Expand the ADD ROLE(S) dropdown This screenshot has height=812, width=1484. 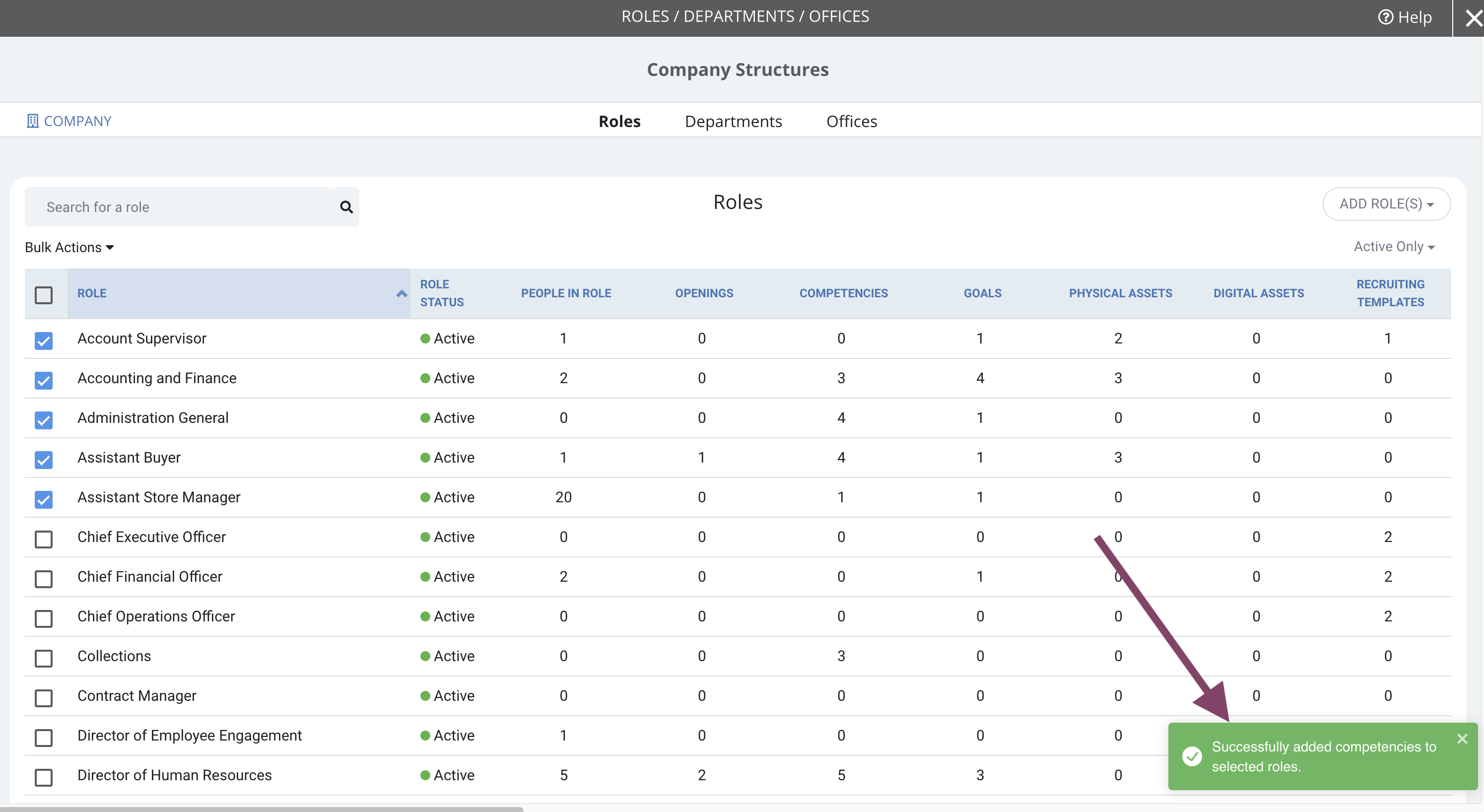coord(1386,203)
